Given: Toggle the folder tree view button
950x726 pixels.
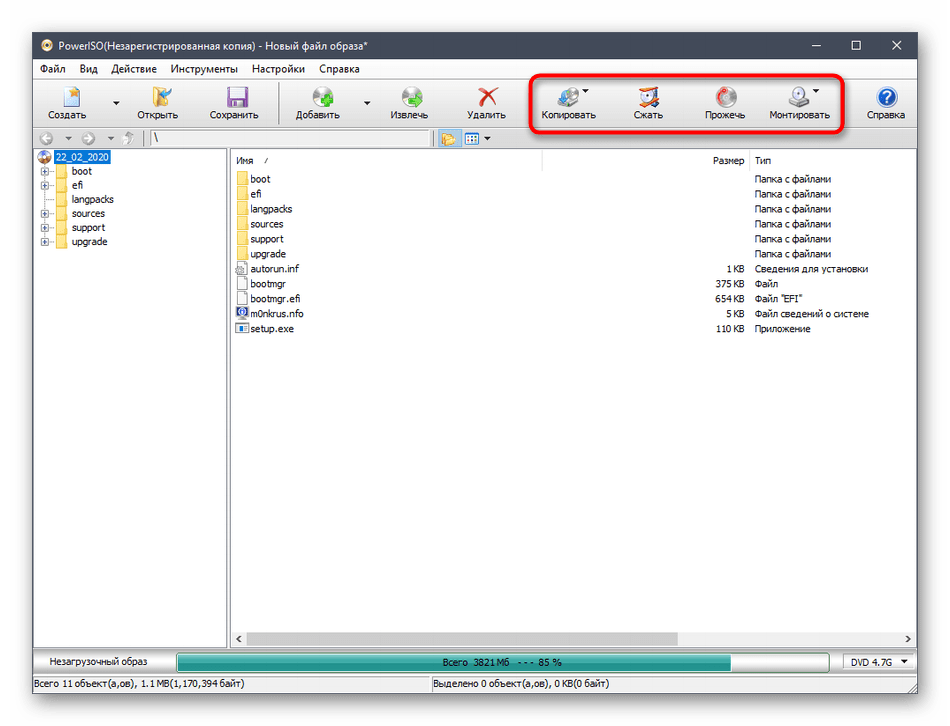Looking at the screenshot, I should point(448,139).
